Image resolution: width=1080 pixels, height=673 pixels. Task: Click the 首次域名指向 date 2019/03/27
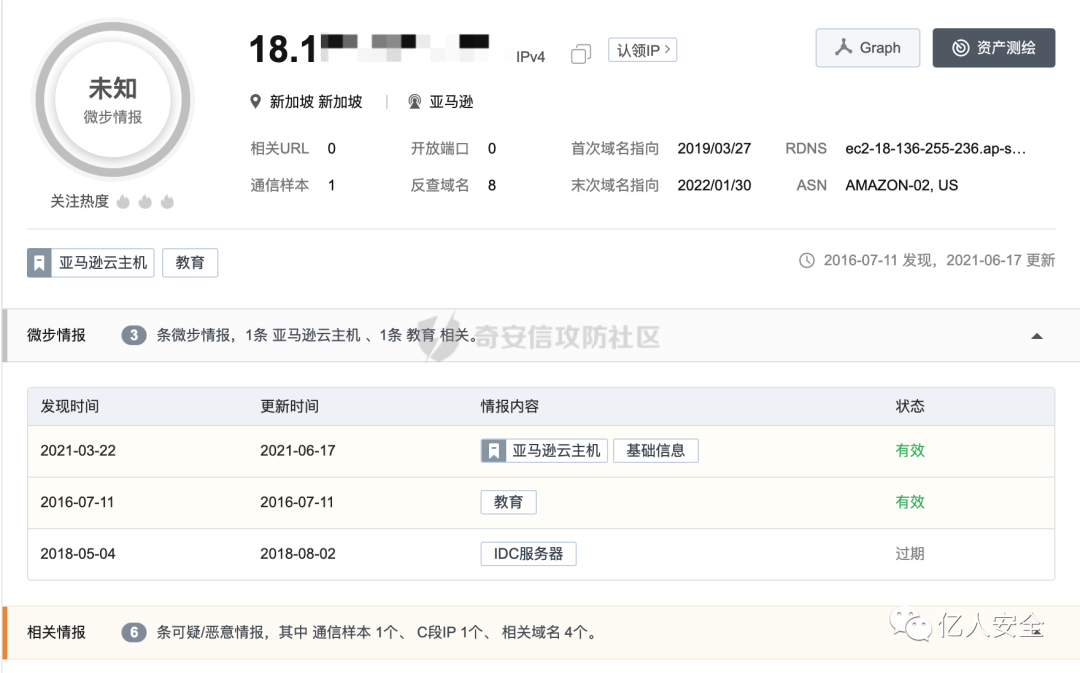[714, 149]
